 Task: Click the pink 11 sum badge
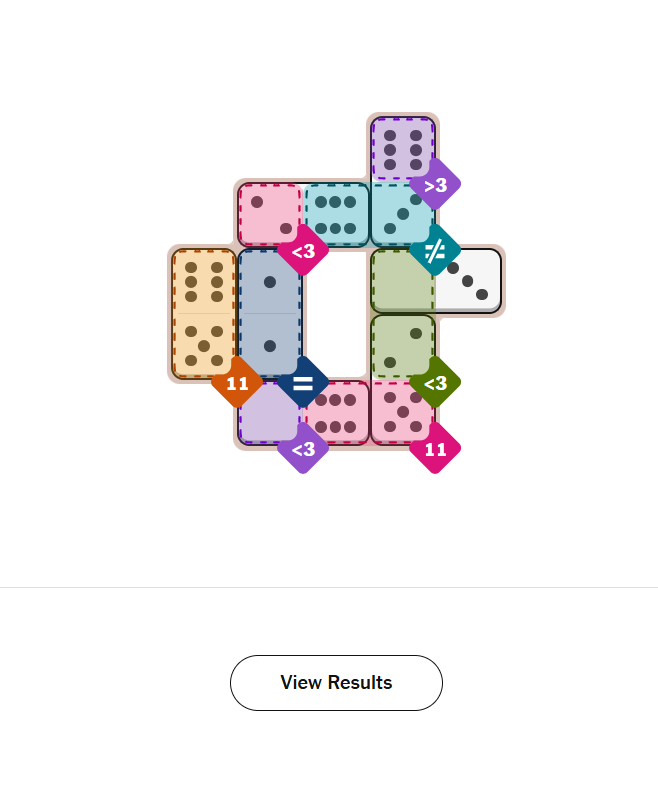(435, 449)
